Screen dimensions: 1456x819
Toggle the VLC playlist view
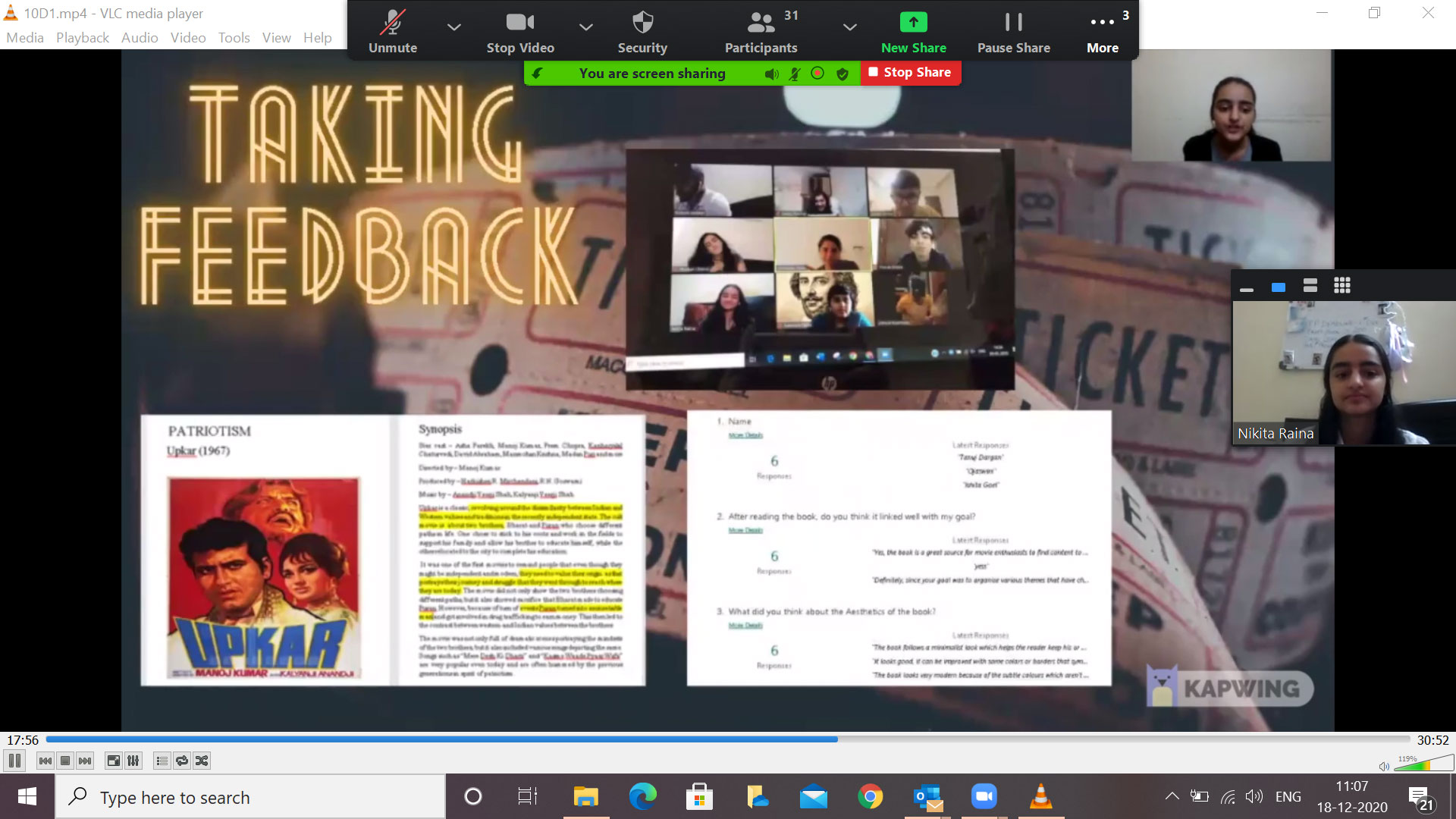coord(162,761)
